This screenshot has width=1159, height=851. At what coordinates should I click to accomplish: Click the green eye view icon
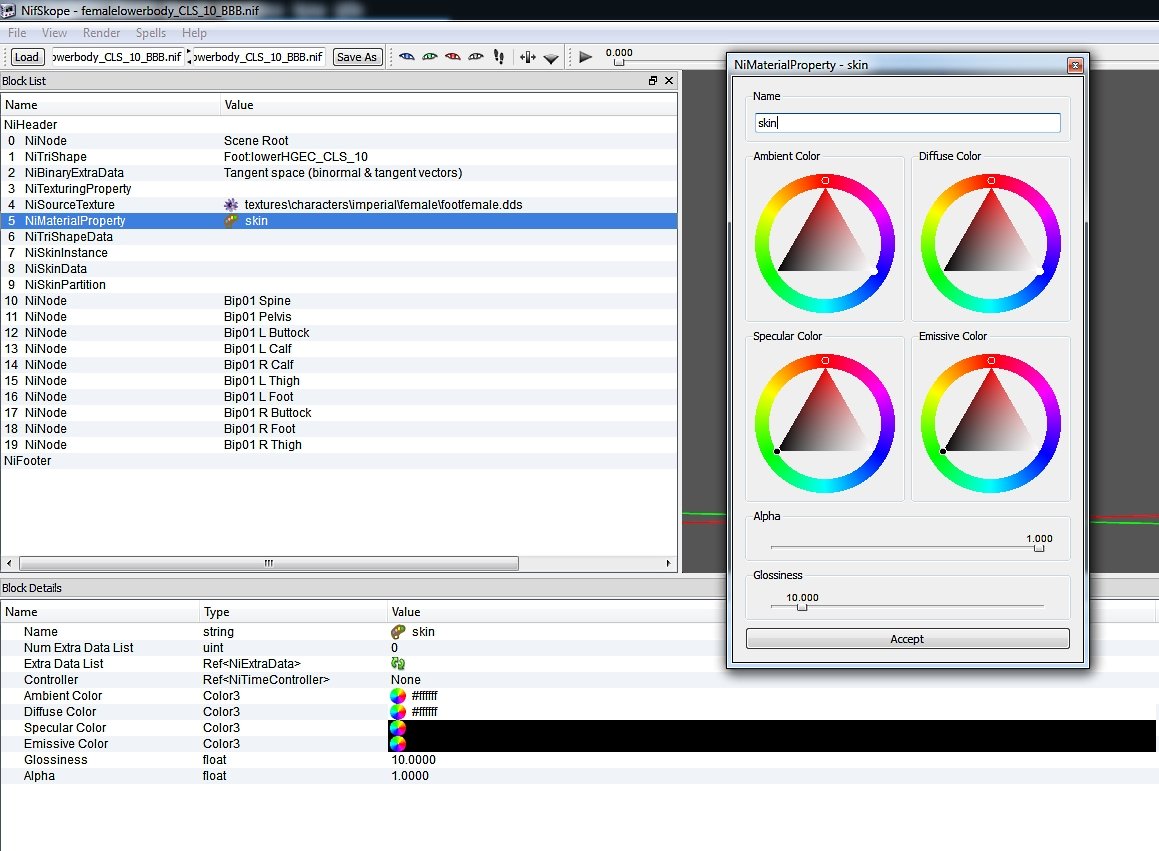429,57
